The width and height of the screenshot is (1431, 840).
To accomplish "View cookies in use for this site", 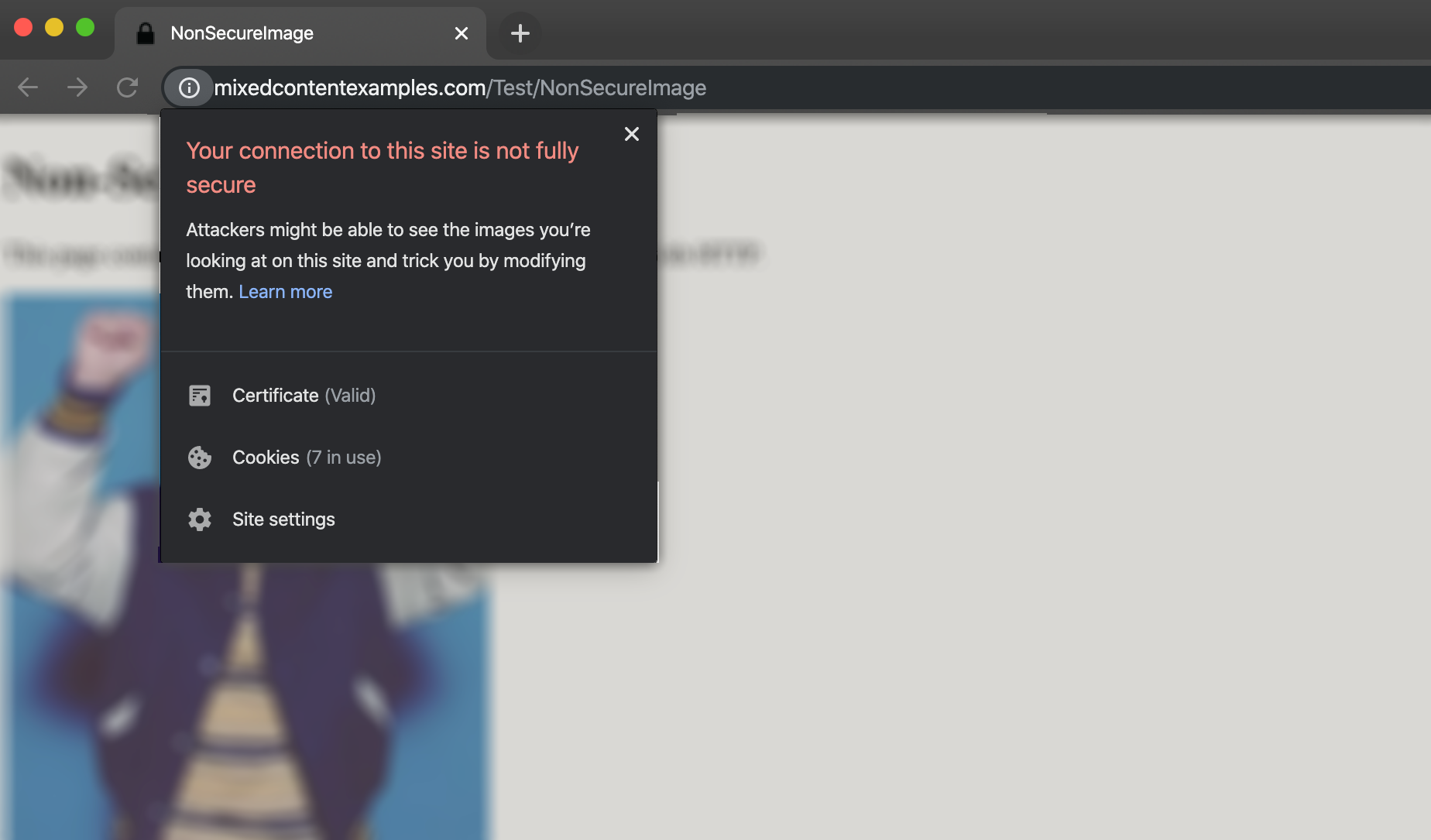I will 307,457.
